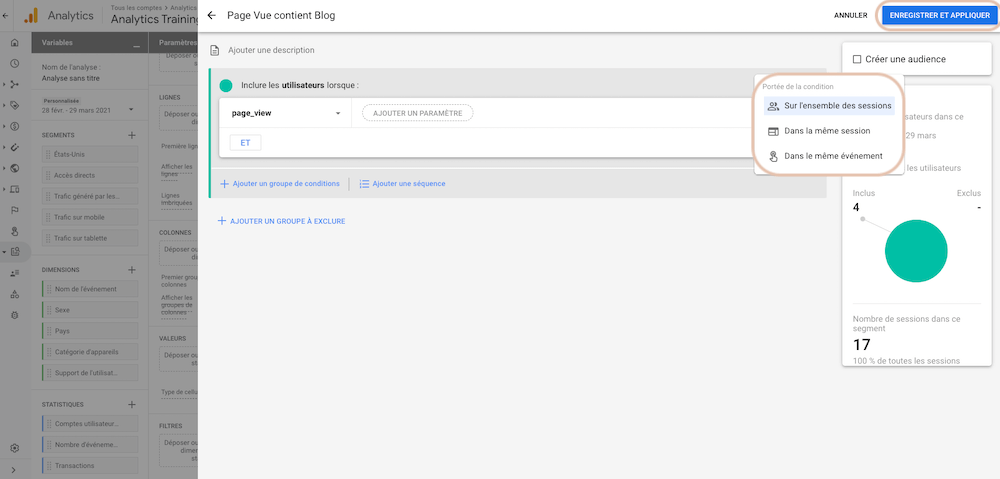The width and height of the screenshot is (1000, 479).
Task: Add a dimension with the plus icon
Action: pyautogui.click(x=132, y=270)
